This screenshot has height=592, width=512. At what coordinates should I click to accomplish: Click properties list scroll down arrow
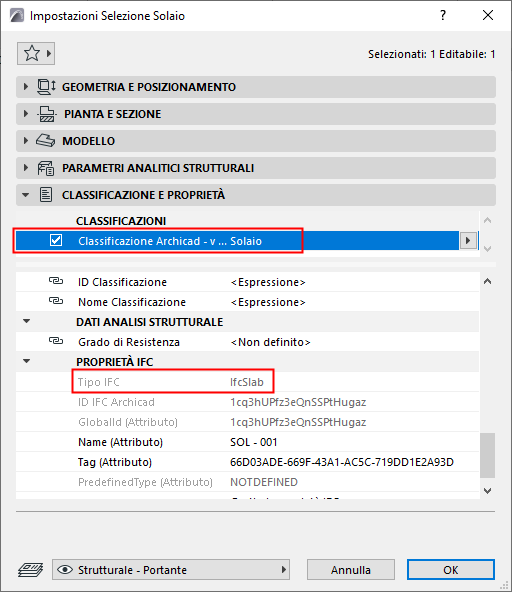(x=487, y=491)
